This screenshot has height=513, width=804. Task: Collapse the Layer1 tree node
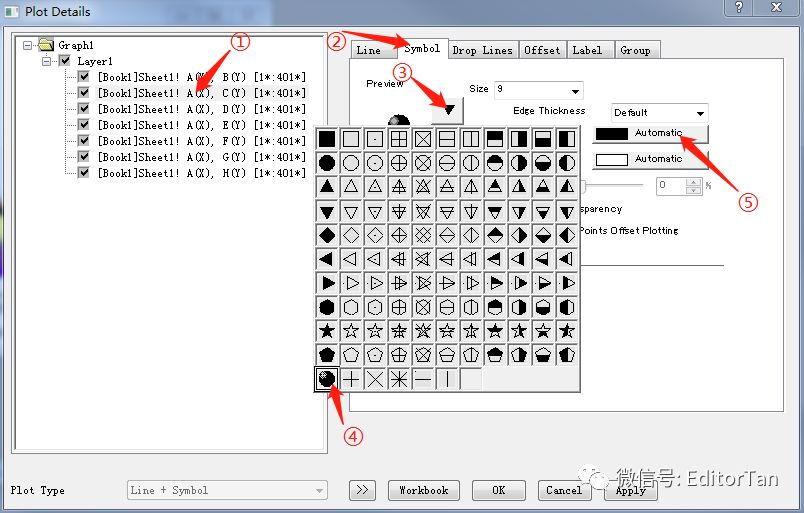click(47, 61)
